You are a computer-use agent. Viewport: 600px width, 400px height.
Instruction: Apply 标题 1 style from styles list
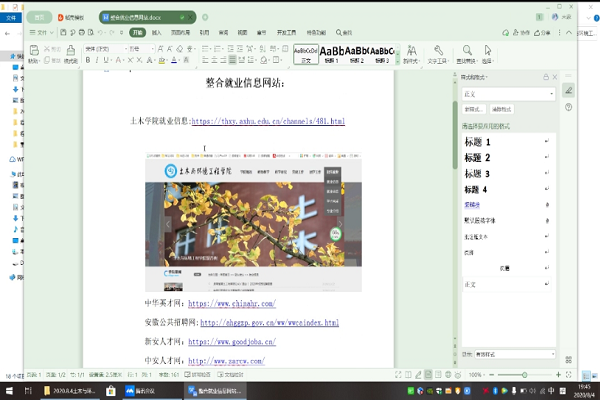point(478,143)
